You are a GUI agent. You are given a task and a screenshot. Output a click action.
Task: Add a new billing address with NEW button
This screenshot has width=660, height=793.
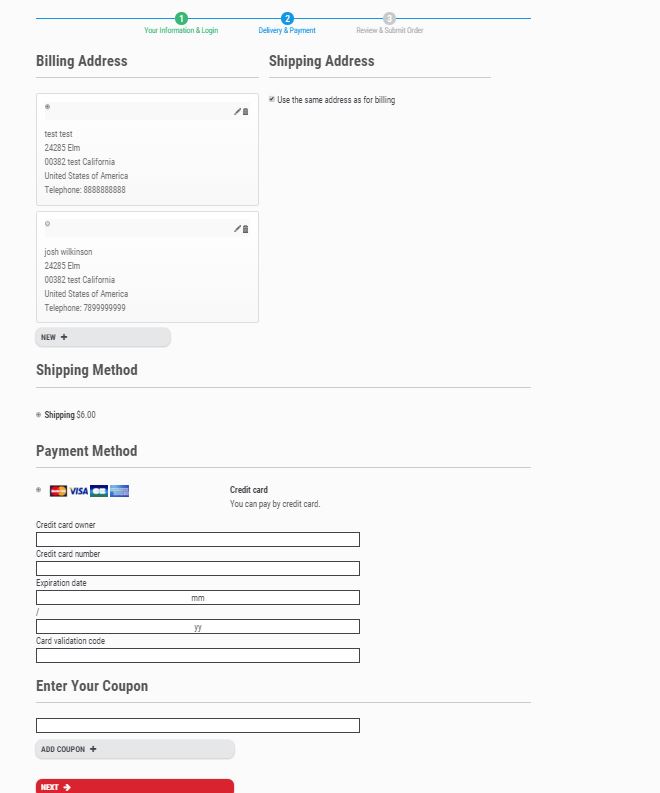point(103,337)
